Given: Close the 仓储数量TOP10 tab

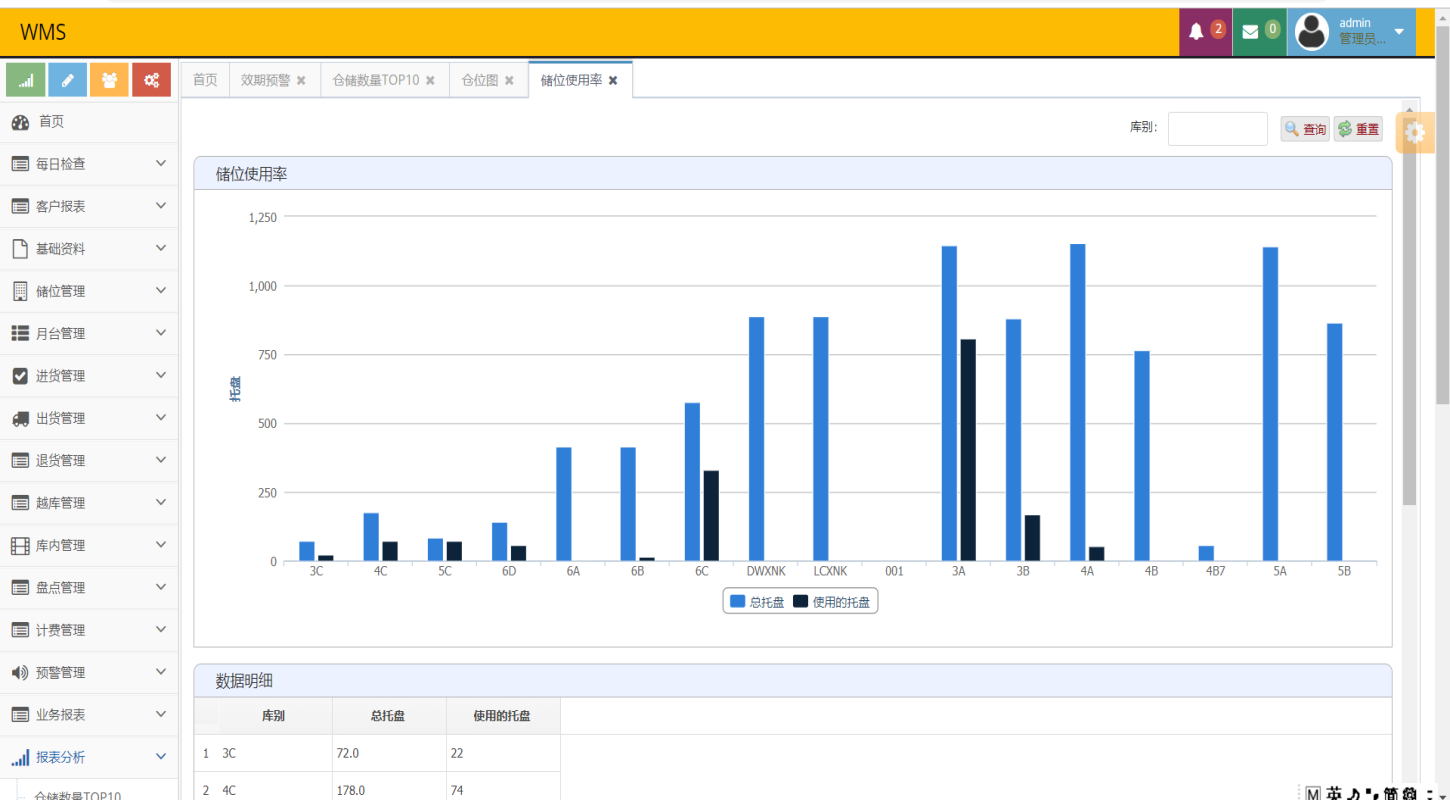Looking at the screenshot, I should click(x=430, y=80).
